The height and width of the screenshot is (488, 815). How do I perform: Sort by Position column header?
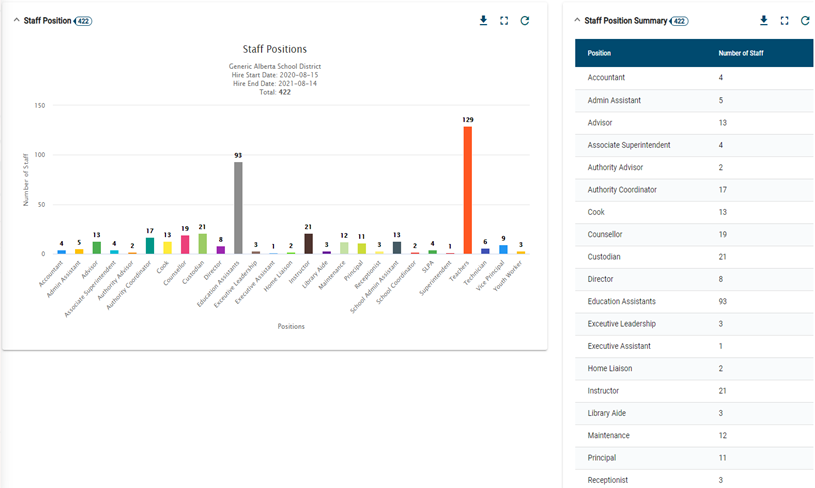[599, 53]
